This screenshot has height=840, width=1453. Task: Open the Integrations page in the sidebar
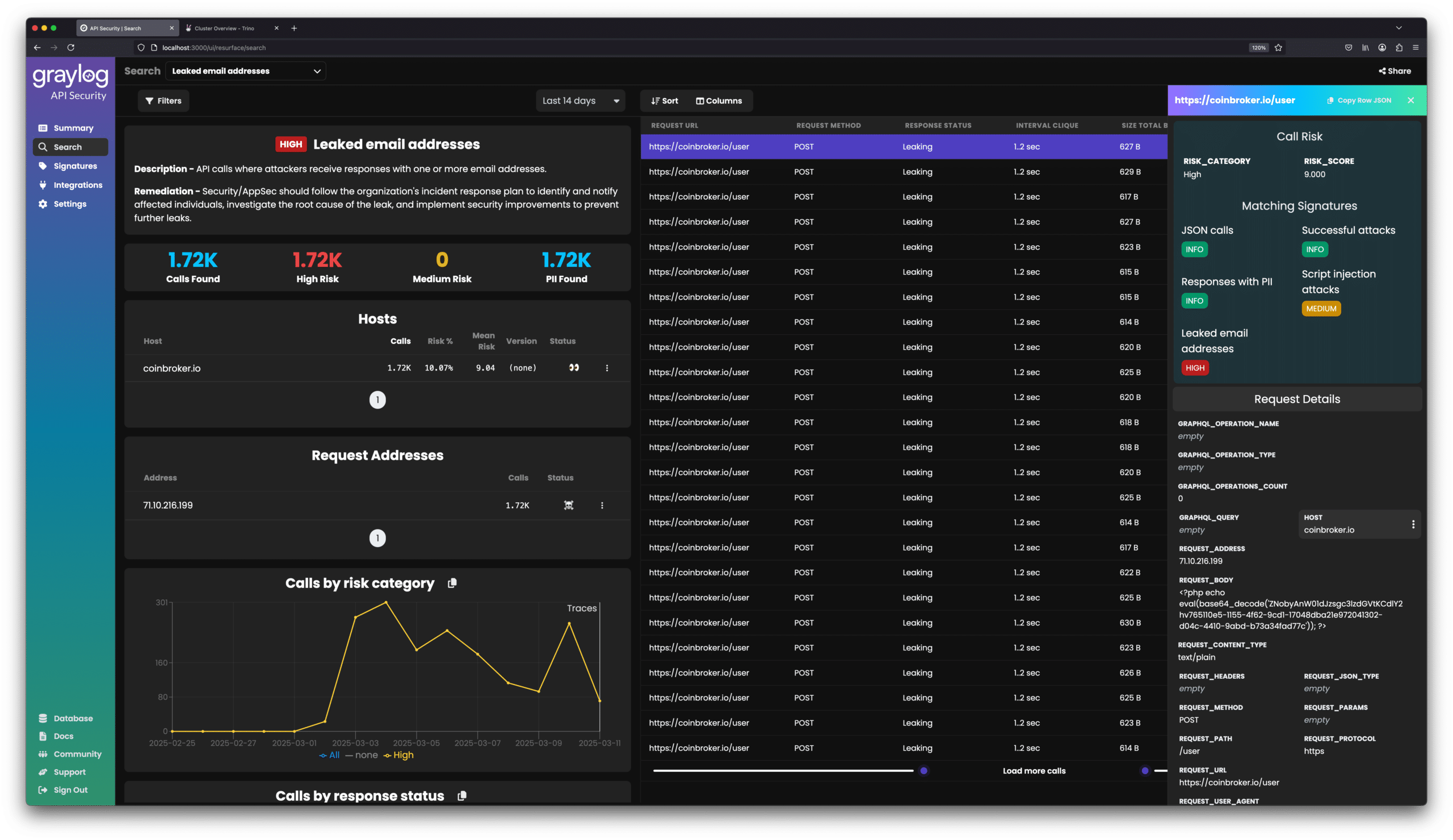78,185
